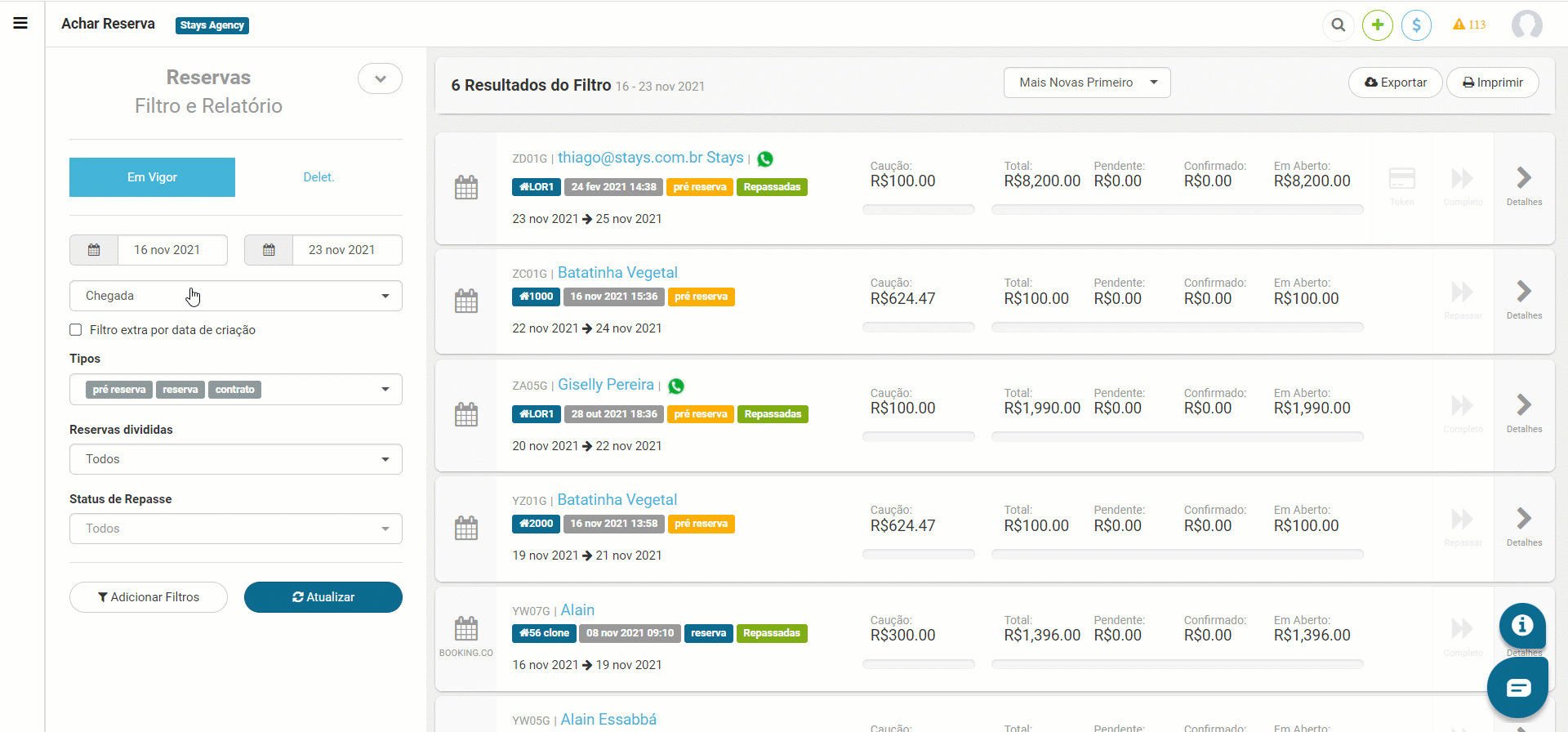Click the green plus add icon
Viewport: 1568px width, 732px height.
pyautogui.click(x=1377, y=25)
